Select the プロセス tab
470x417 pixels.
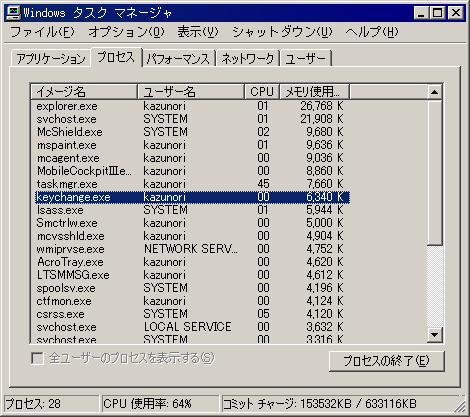[116, 57]
